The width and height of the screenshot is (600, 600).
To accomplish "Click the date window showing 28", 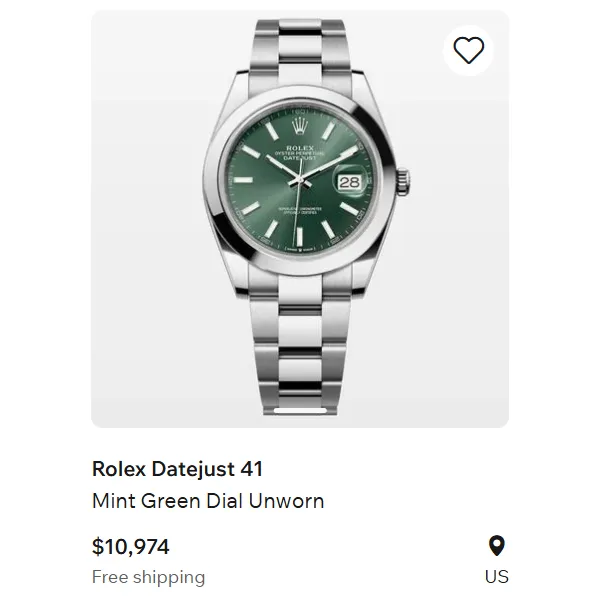I will click(x=346, y=183).
